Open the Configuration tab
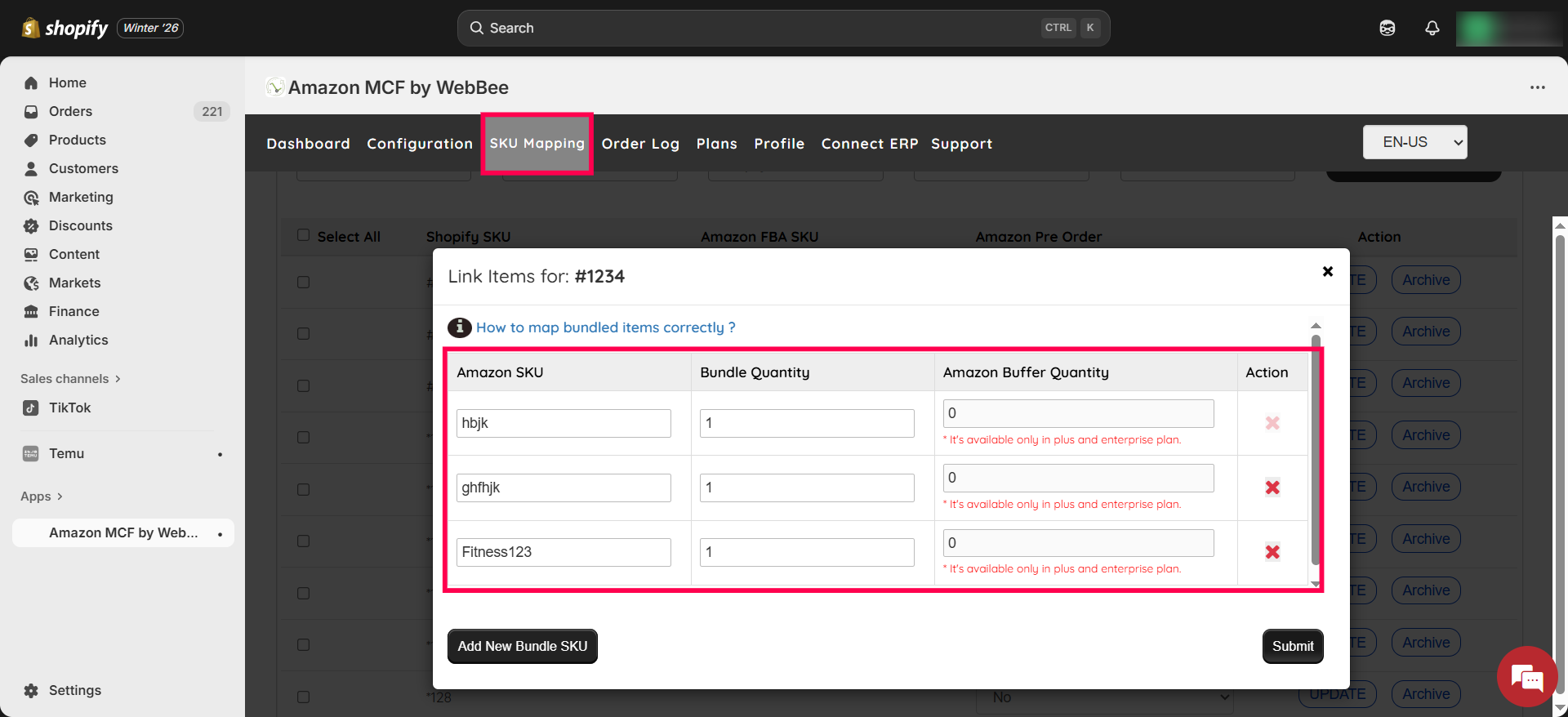This screenshot has height=717, width=1568. [x=420, y=144]
